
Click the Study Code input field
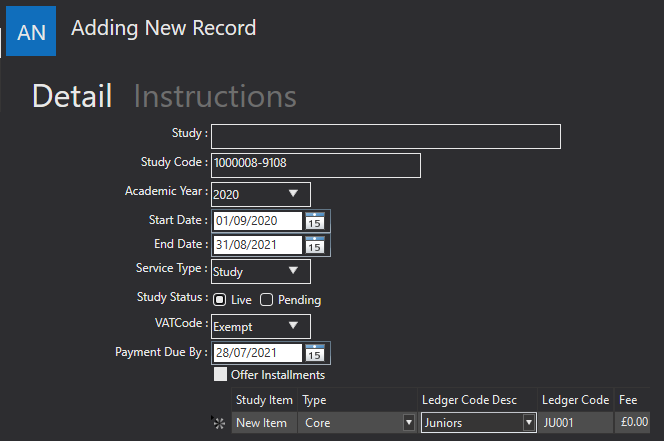pos(316,165)
